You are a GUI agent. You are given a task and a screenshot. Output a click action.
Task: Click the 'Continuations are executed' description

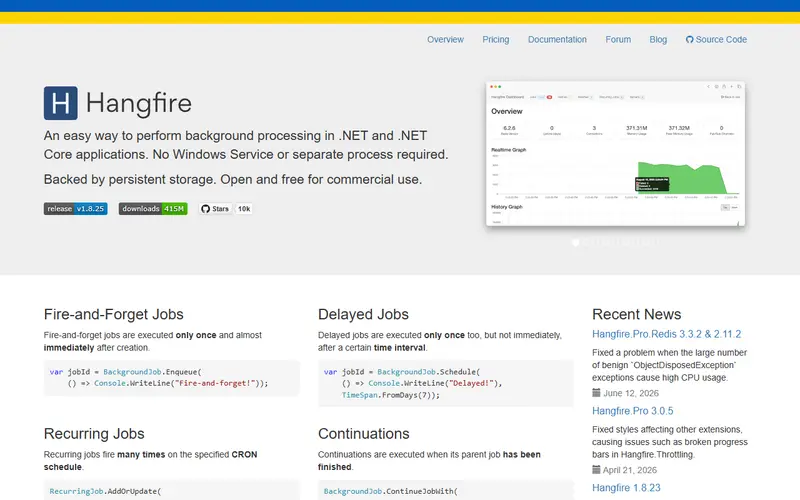pyautogui.click(x=430, y=461)
